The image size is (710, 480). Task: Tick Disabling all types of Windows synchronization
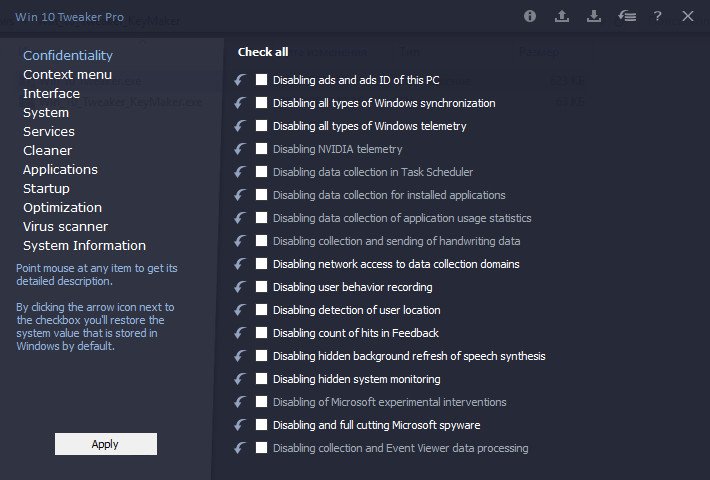(x=261, y=103)
